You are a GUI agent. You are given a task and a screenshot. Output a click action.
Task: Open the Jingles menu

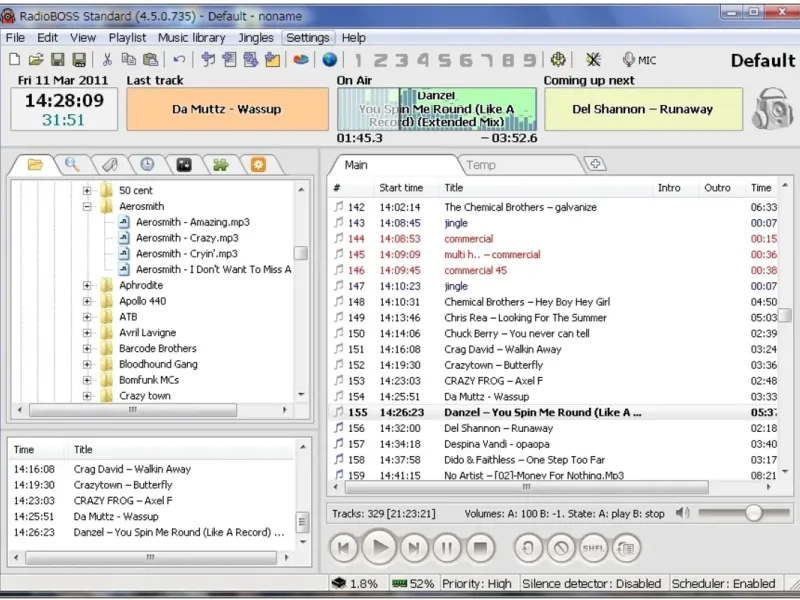click(256, 38)
